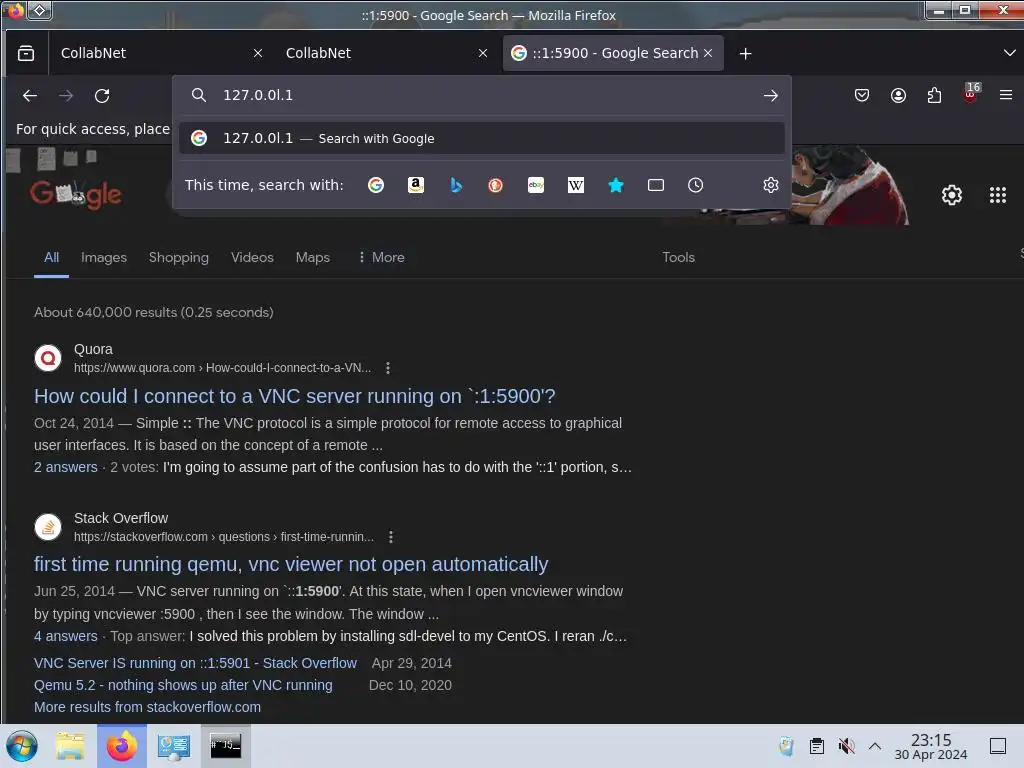Open a new tab with plus button
1024x768 pixels.
pos(745,54)
